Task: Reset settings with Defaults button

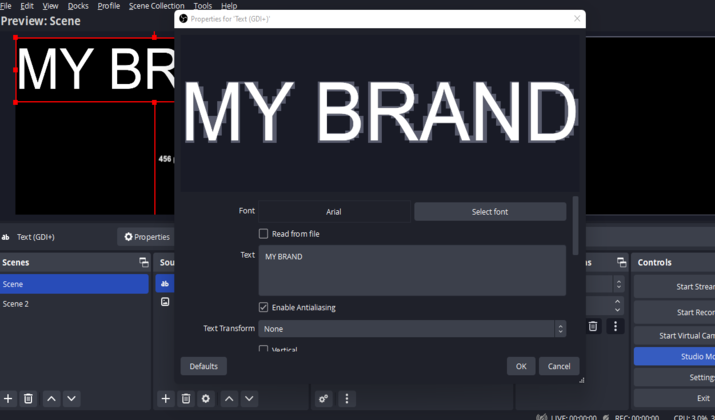Action: coord(203,366)
